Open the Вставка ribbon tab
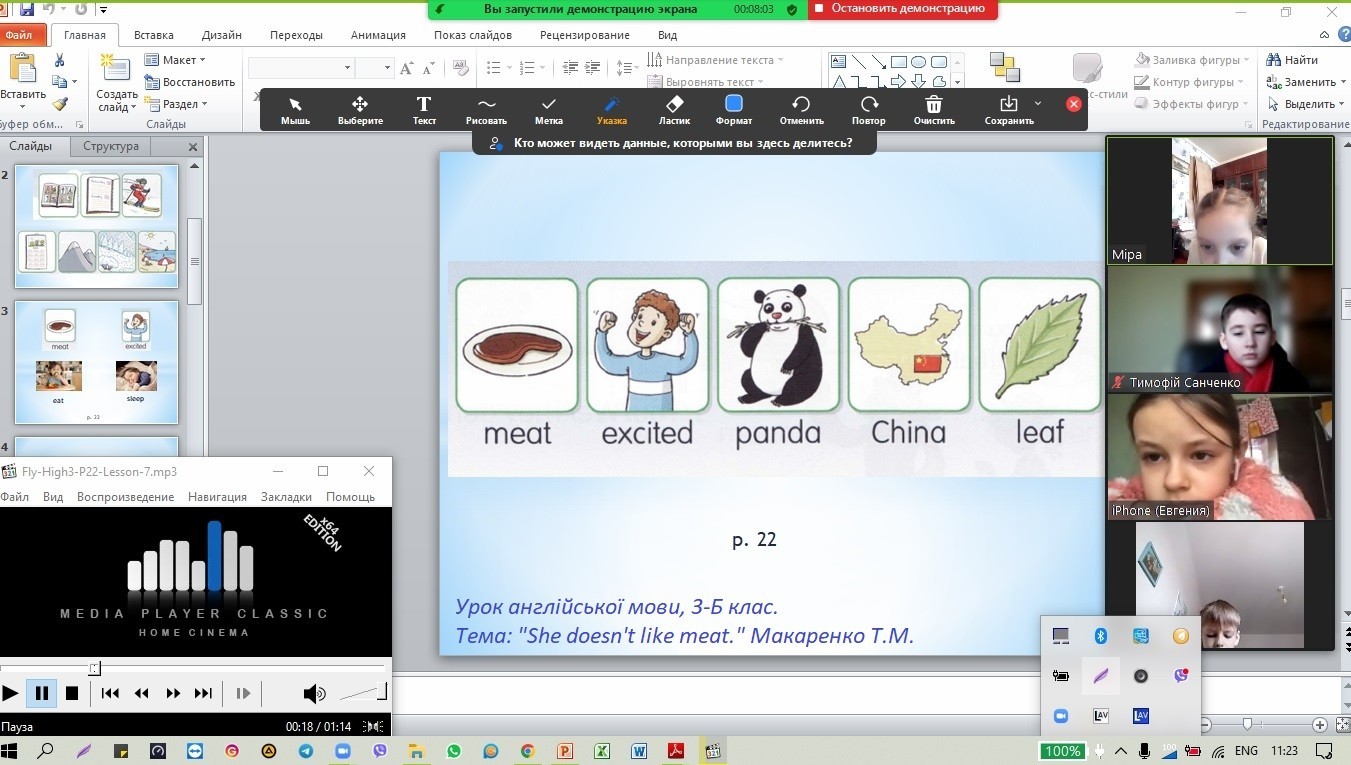1351x765 pixels. point(153,35)
